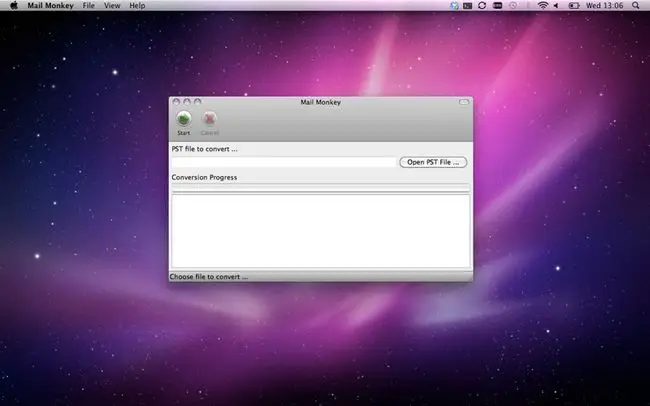
Task: Click the Wed 13:06 menu bar clock
Action: 604,5
